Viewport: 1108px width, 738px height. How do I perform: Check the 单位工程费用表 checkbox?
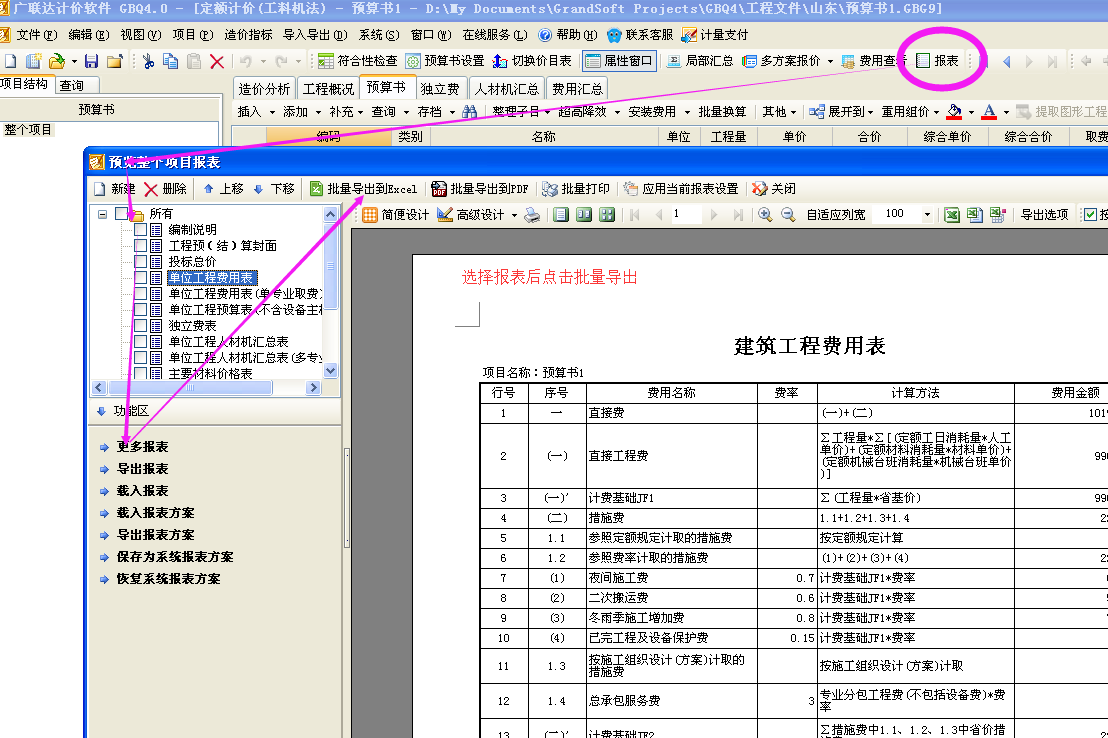(140, 277)
